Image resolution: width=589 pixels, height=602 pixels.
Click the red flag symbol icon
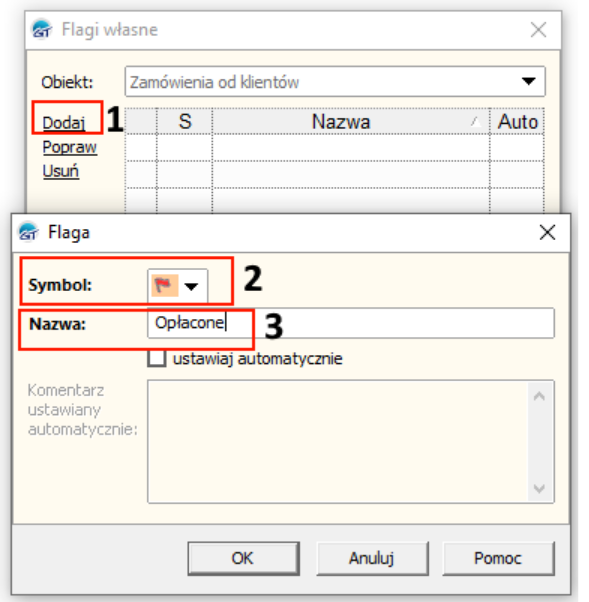164,286
